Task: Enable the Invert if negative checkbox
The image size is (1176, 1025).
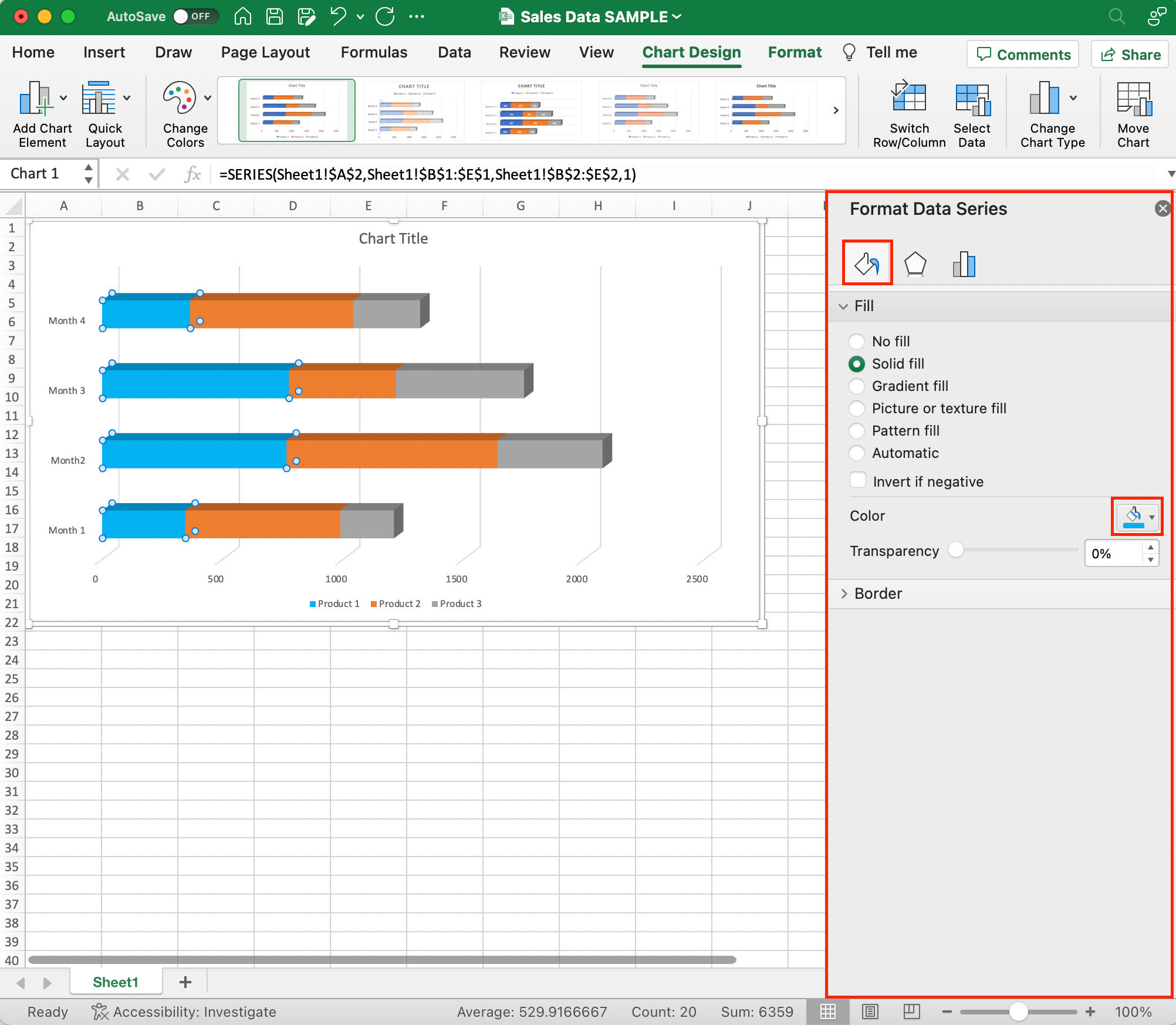Action: 857,482
